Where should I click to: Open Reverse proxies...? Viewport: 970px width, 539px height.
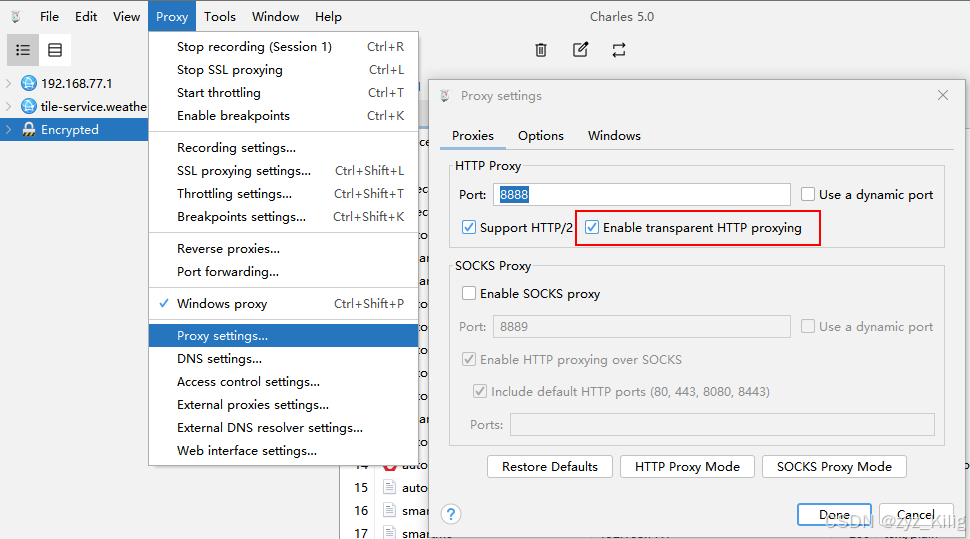pyautogui.click(x=283, y=249)
